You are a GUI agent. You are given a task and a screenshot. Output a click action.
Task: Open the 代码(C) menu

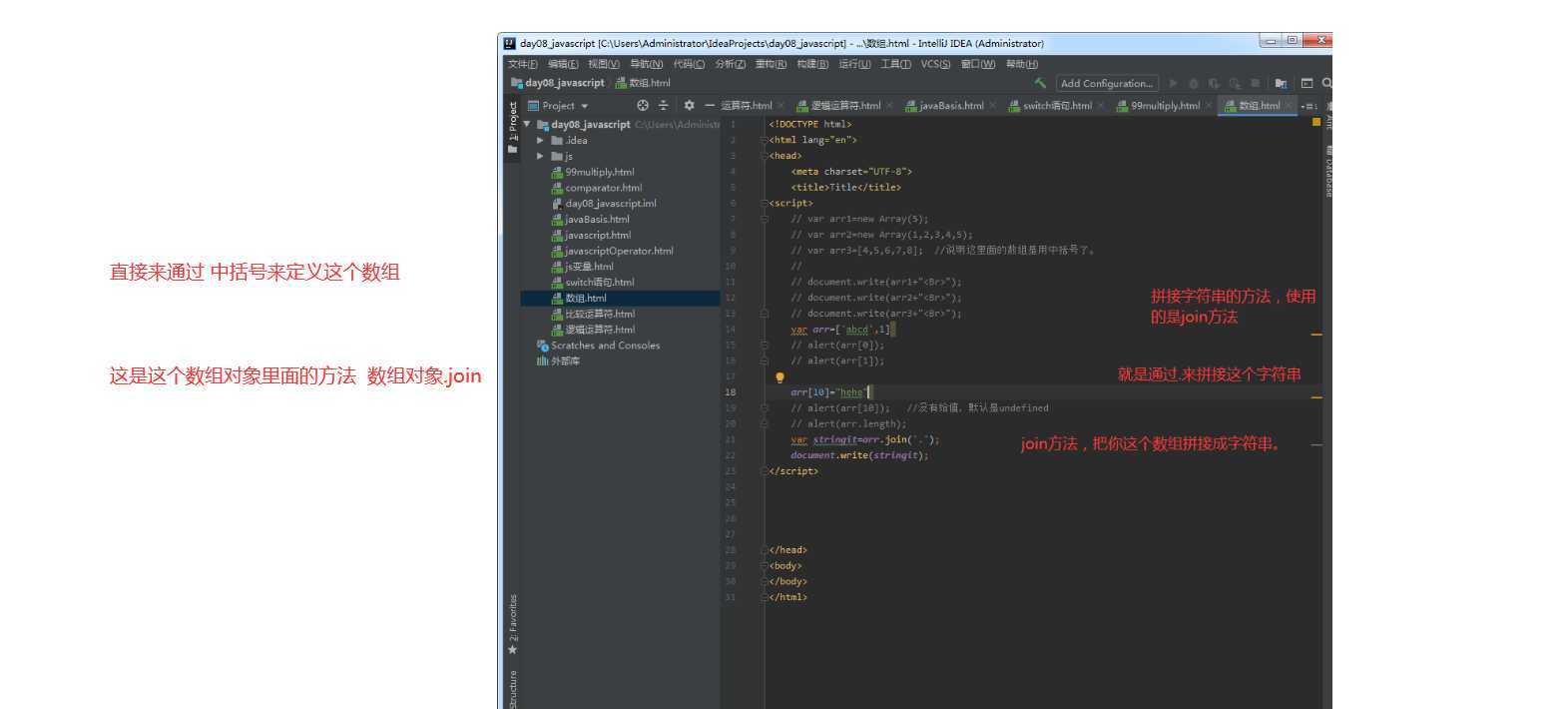tap(689, 63)
